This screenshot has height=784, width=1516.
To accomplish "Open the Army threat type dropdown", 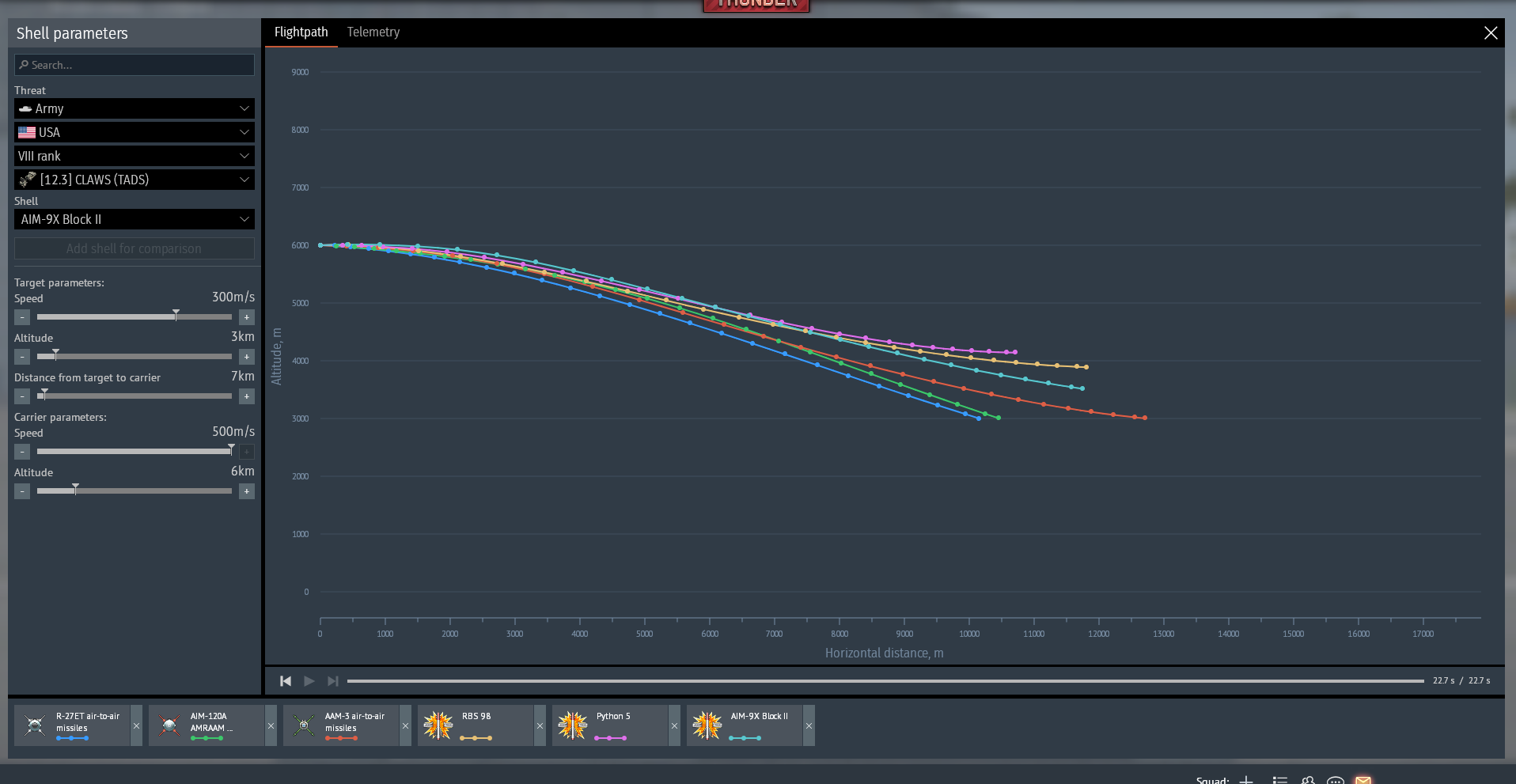I will (x=135, y=108).
